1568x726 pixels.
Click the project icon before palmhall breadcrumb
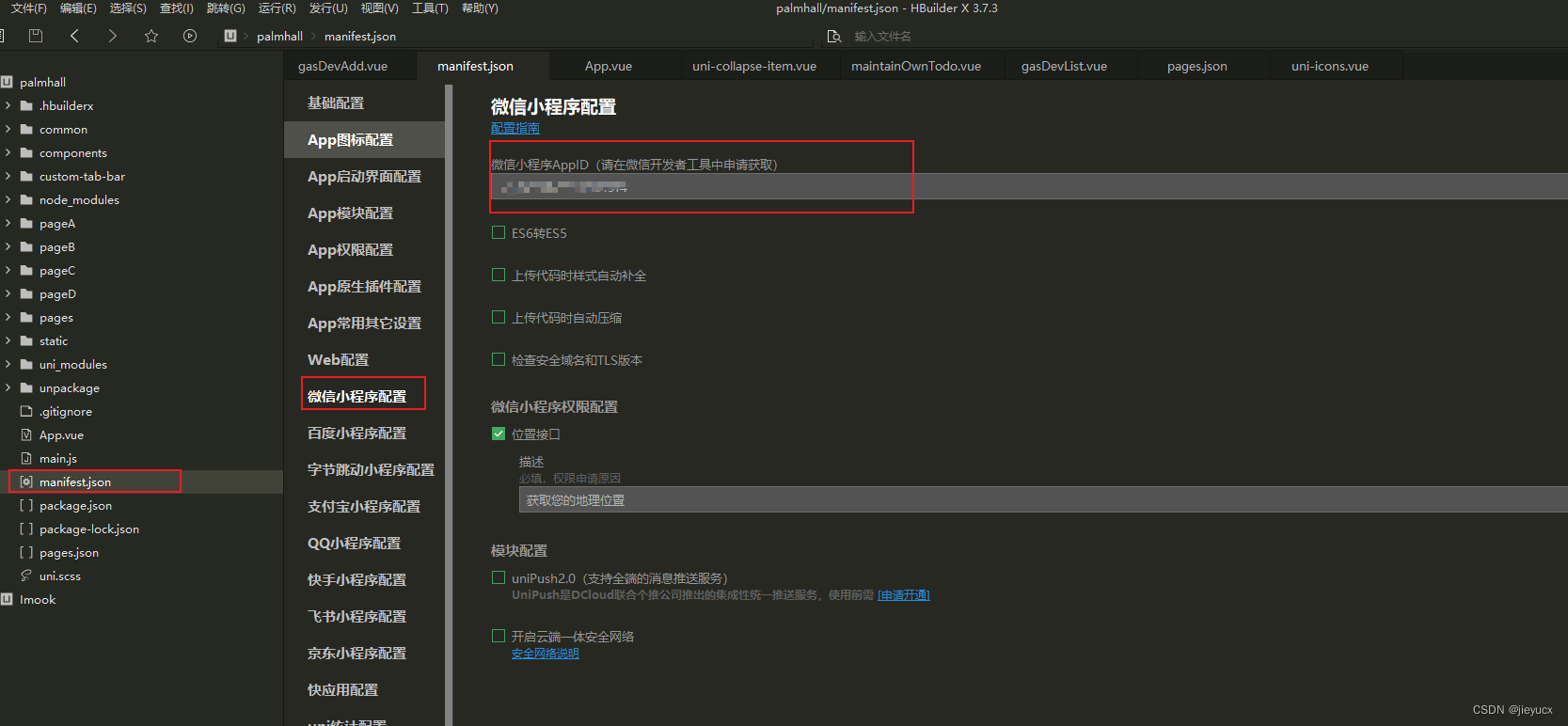tap(230, 36)
